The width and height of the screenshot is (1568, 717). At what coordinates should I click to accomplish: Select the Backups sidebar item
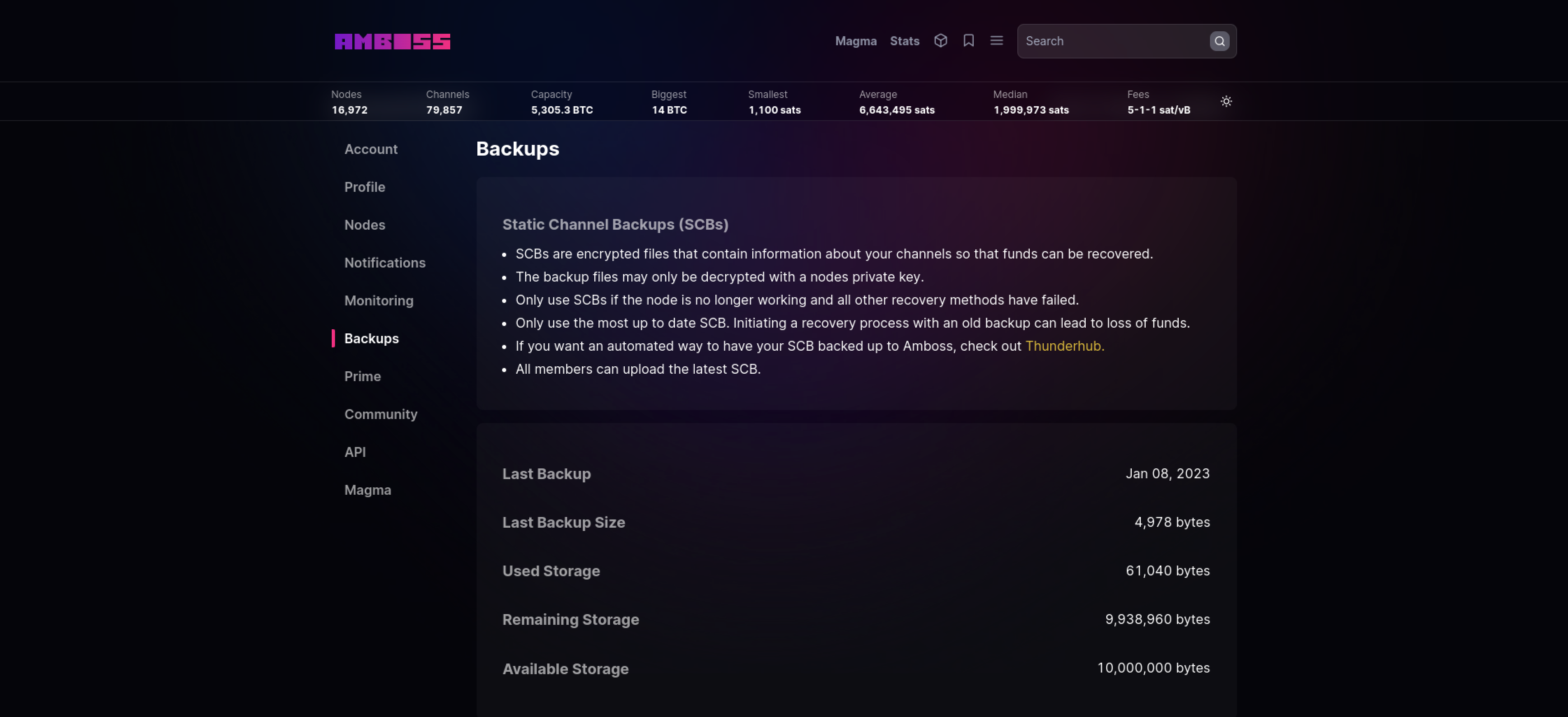(371, 339)
